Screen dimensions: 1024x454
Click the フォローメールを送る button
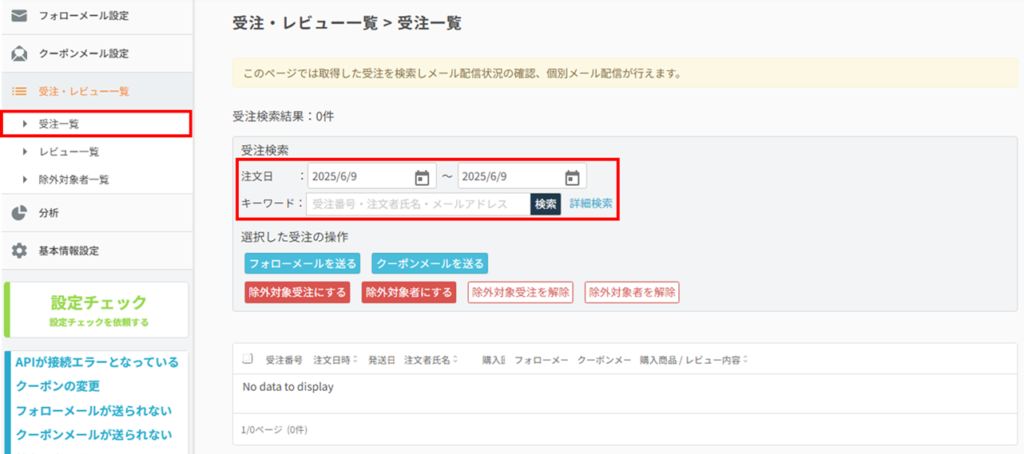pyautogui.click(x=304, y=263)
